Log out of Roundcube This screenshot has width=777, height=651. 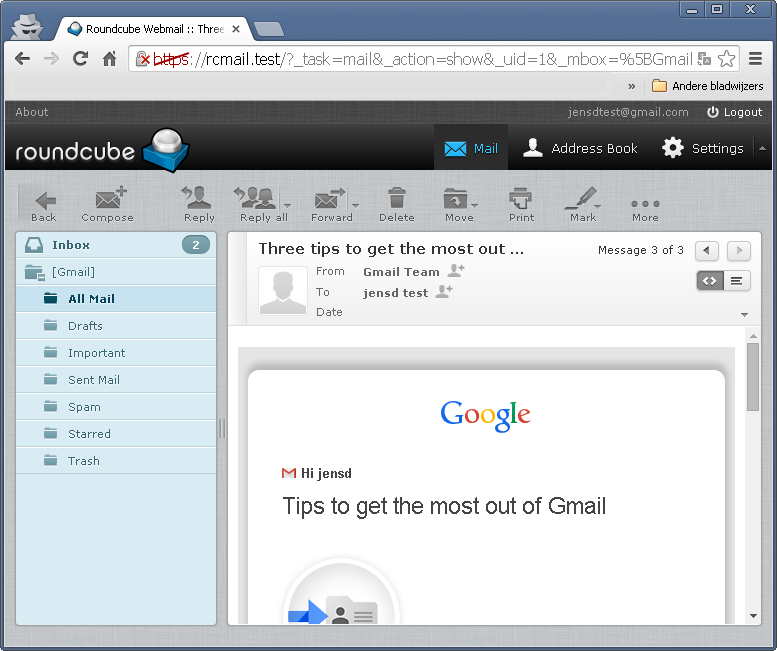[734, 112]
